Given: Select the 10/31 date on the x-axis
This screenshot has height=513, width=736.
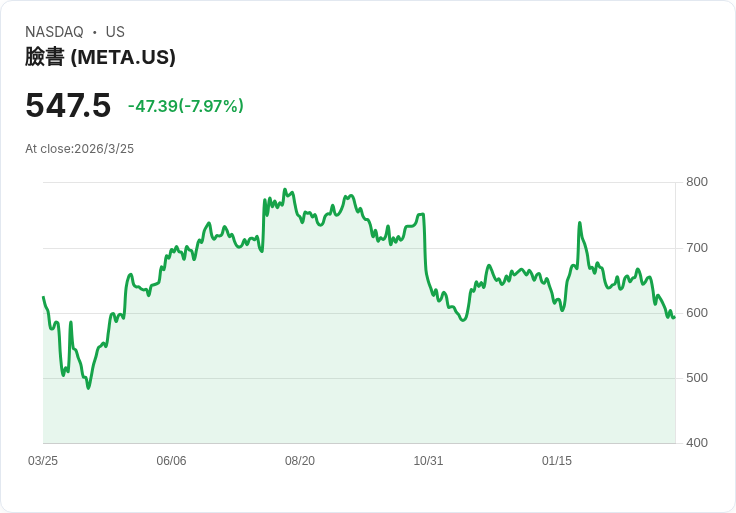Looking at the screenshot, I should coord(428,461).
